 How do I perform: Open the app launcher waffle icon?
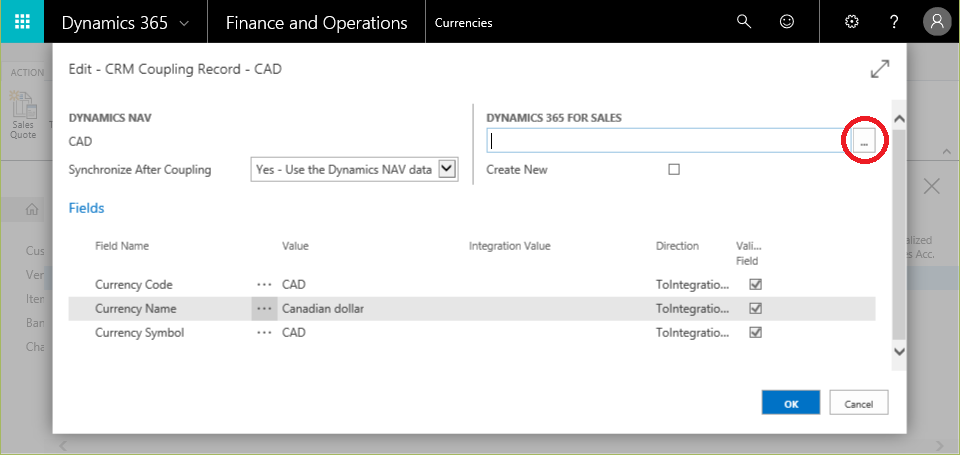pos(22,21)
